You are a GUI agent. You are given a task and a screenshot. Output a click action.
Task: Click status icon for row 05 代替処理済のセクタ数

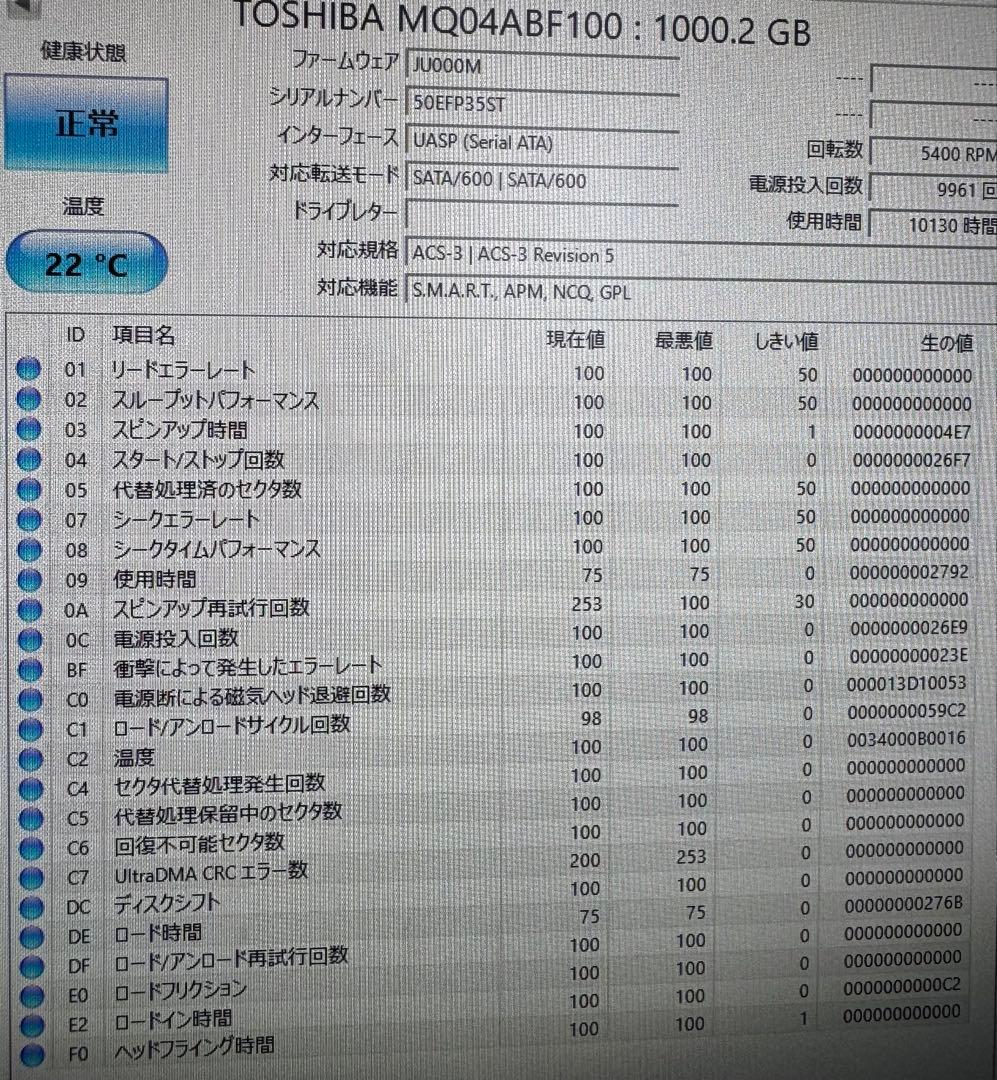pyautogui.click(x=29, y=489)
